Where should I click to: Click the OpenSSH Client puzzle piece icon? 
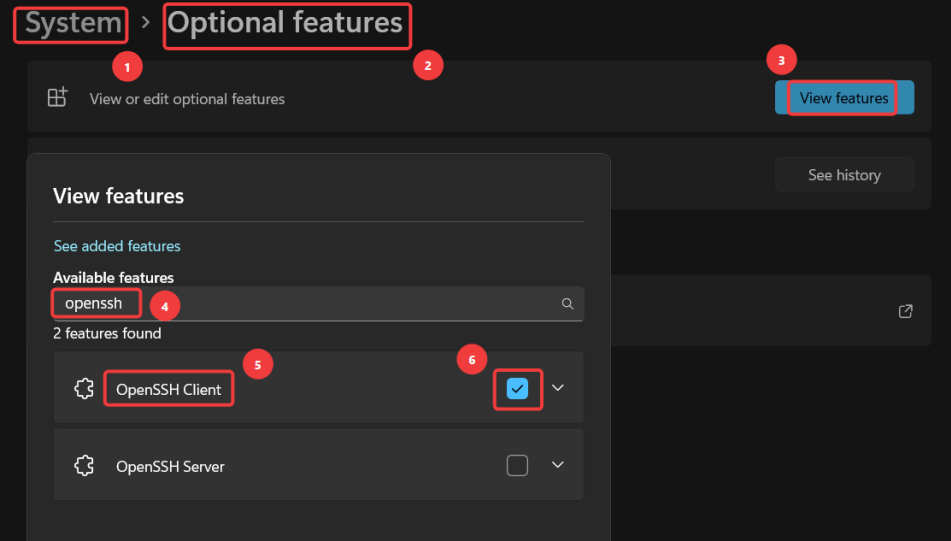tap(84, 388)
